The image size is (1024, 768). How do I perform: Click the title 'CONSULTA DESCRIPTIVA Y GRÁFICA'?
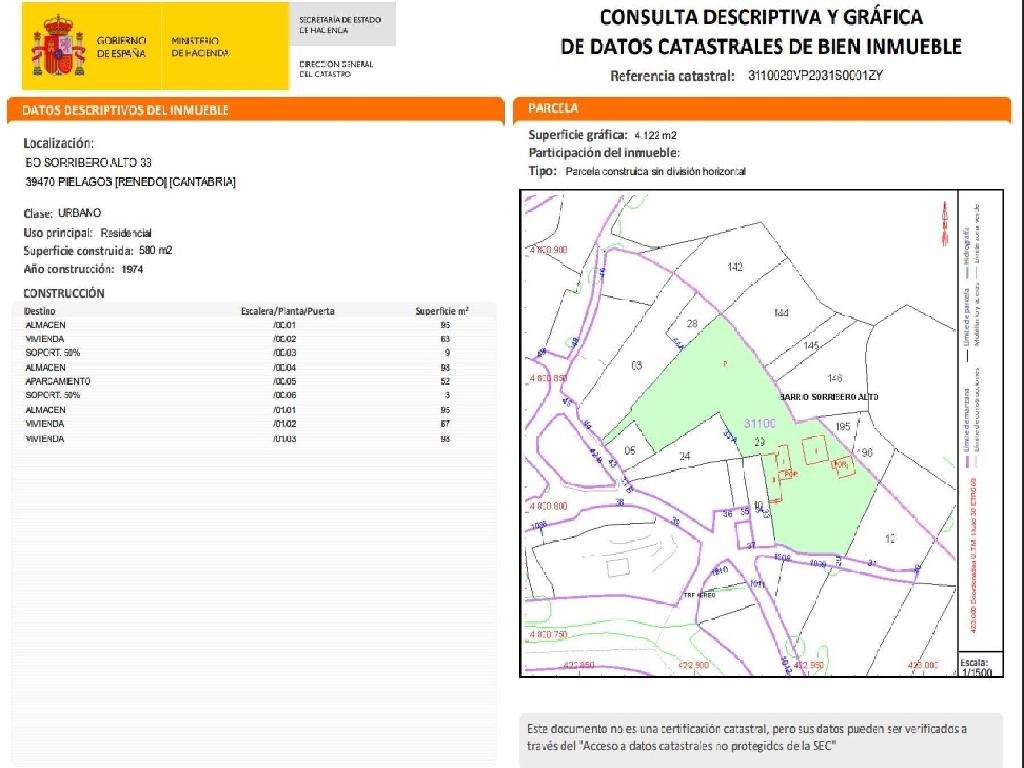tap(761, 17)
